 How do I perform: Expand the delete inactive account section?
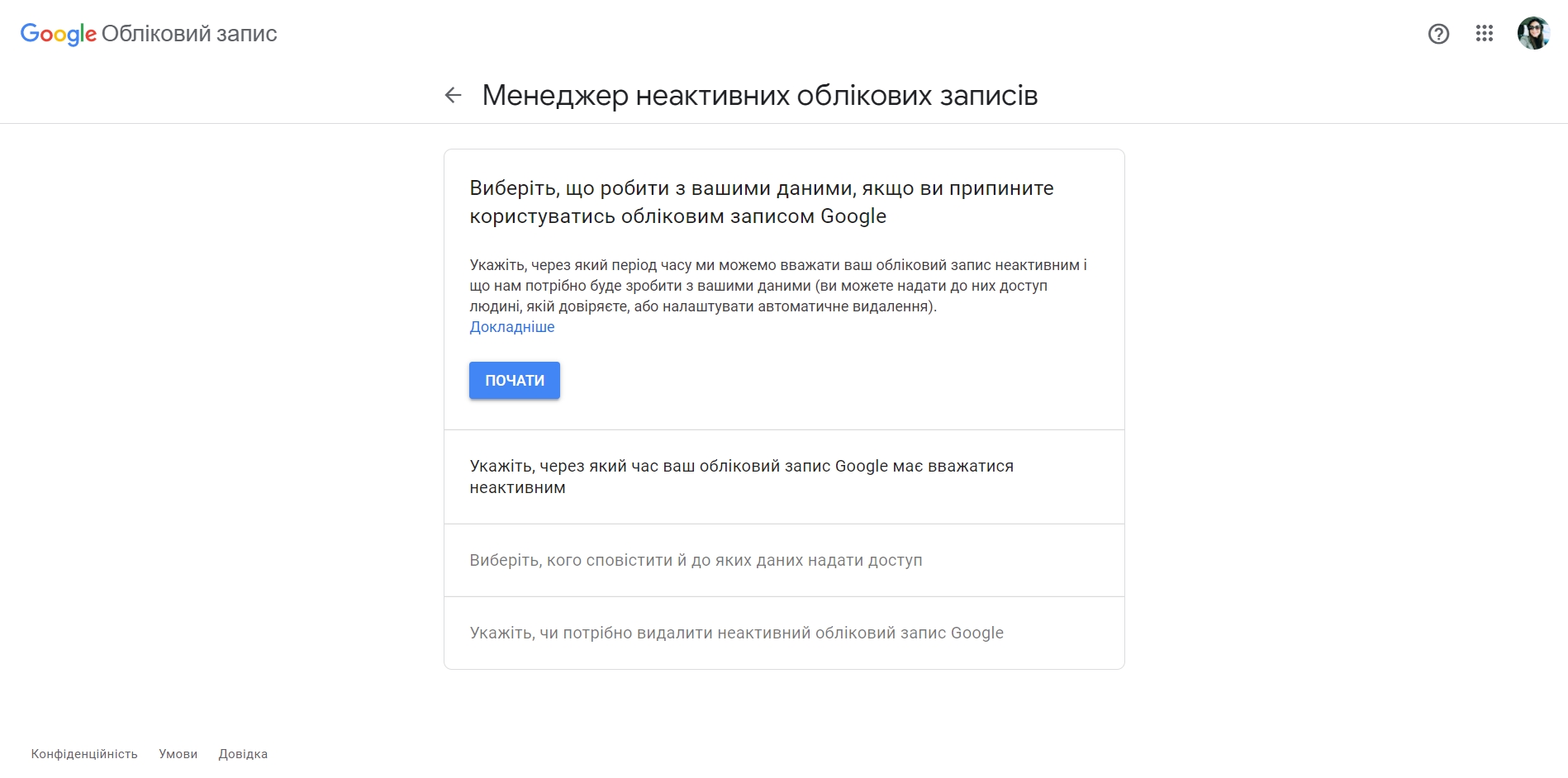click(736, 633)
